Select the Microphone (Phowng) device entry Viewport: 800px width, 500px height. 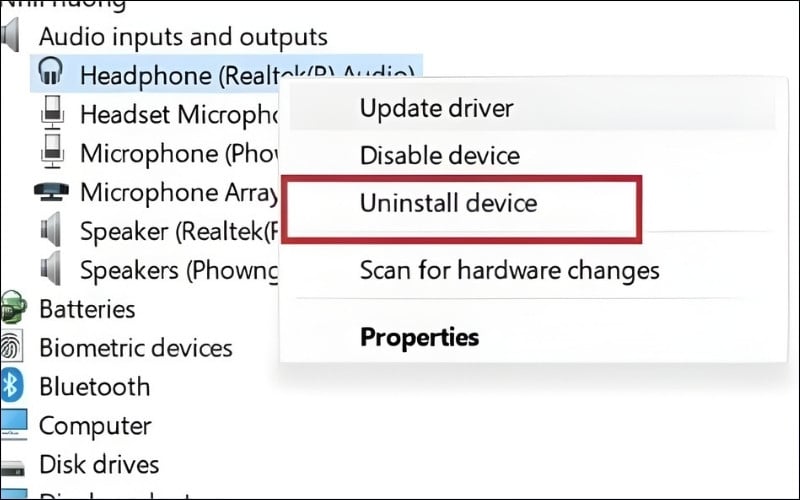pyautogui.click(x=178, y=153)
